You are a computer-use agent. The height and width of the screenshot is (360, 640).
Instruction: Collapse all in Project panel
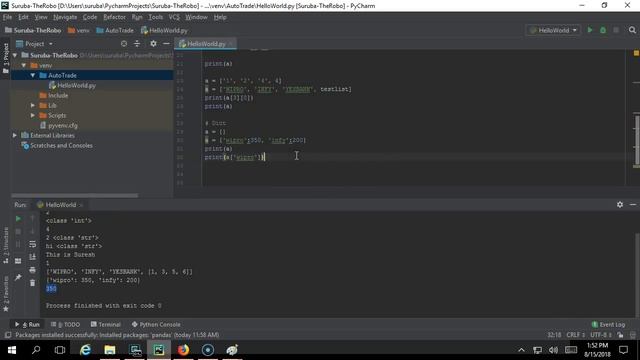click(137, 44)
